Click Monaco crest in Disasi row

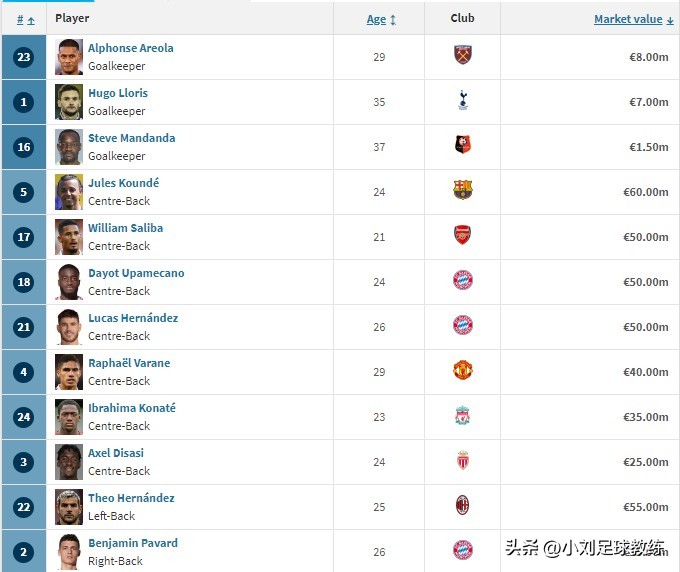point(462,461)
